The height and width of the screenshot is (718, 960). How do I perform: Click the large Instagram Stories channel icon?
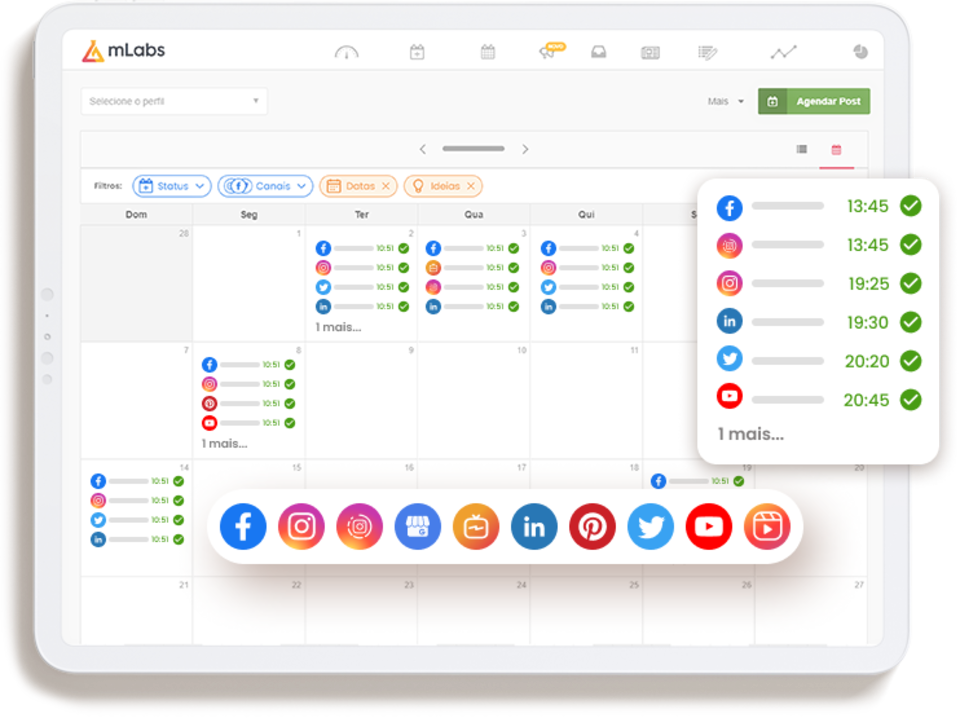[359, 526]
